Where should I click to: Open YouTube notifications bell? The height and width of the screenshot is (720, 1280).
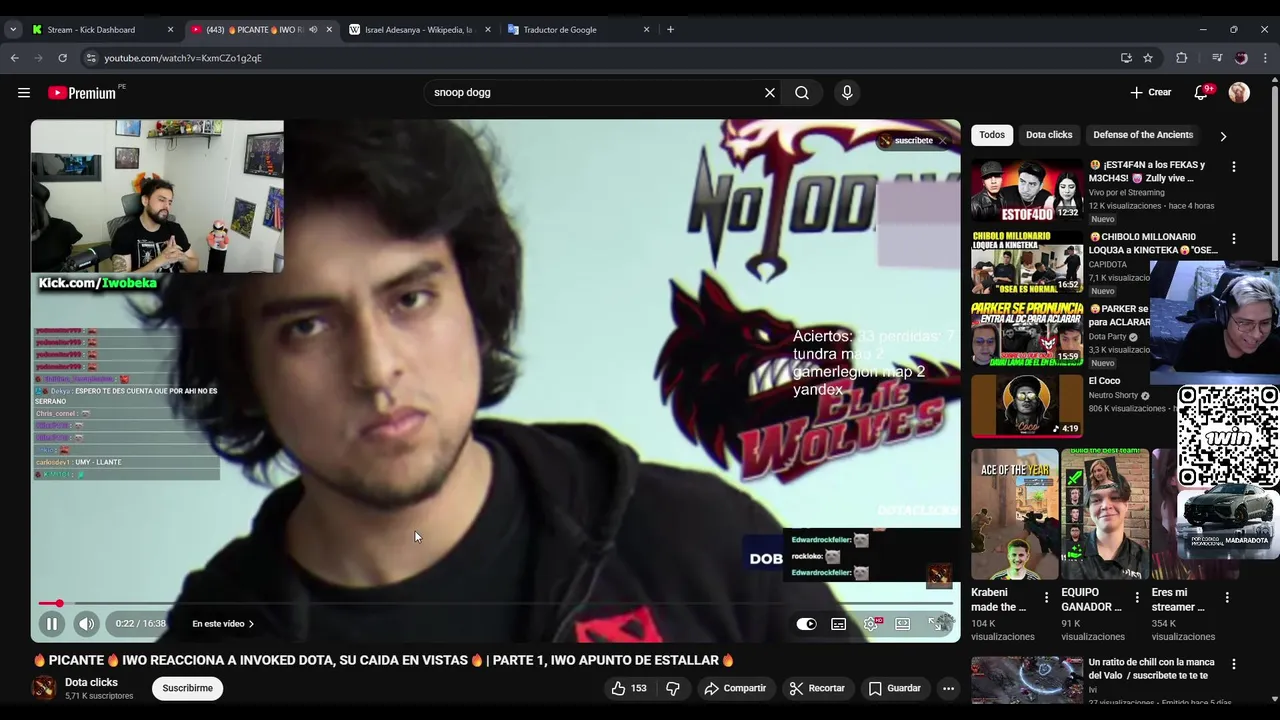[1201, 93]
